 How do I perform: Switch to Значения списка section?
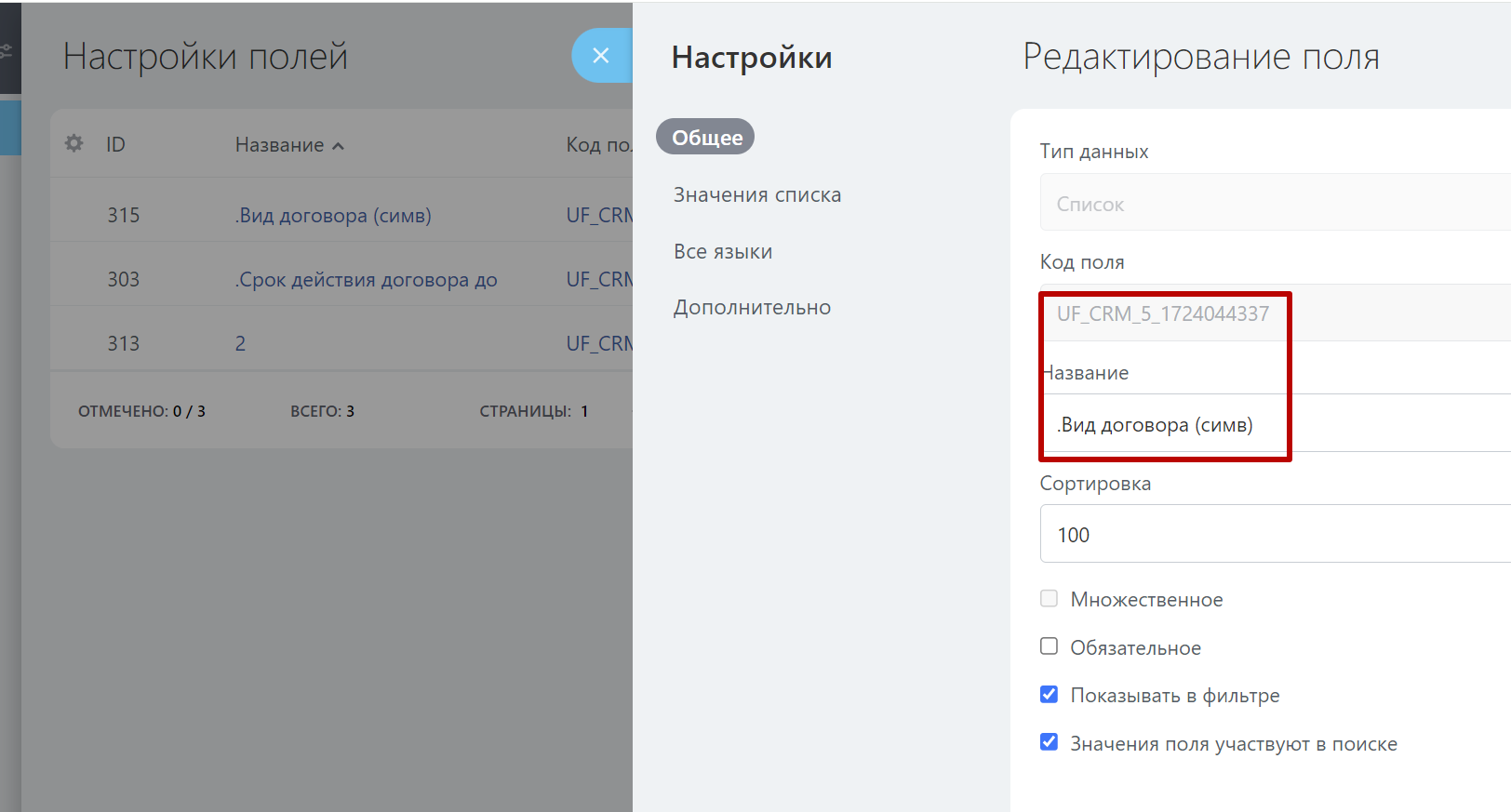pyautogui.click(x=756, y=195)
